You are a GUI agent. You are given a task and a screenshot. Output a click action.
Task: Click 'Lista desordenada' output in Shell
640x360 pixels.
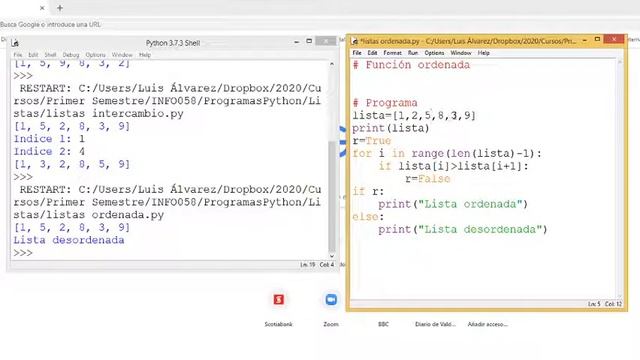point(69,240)
